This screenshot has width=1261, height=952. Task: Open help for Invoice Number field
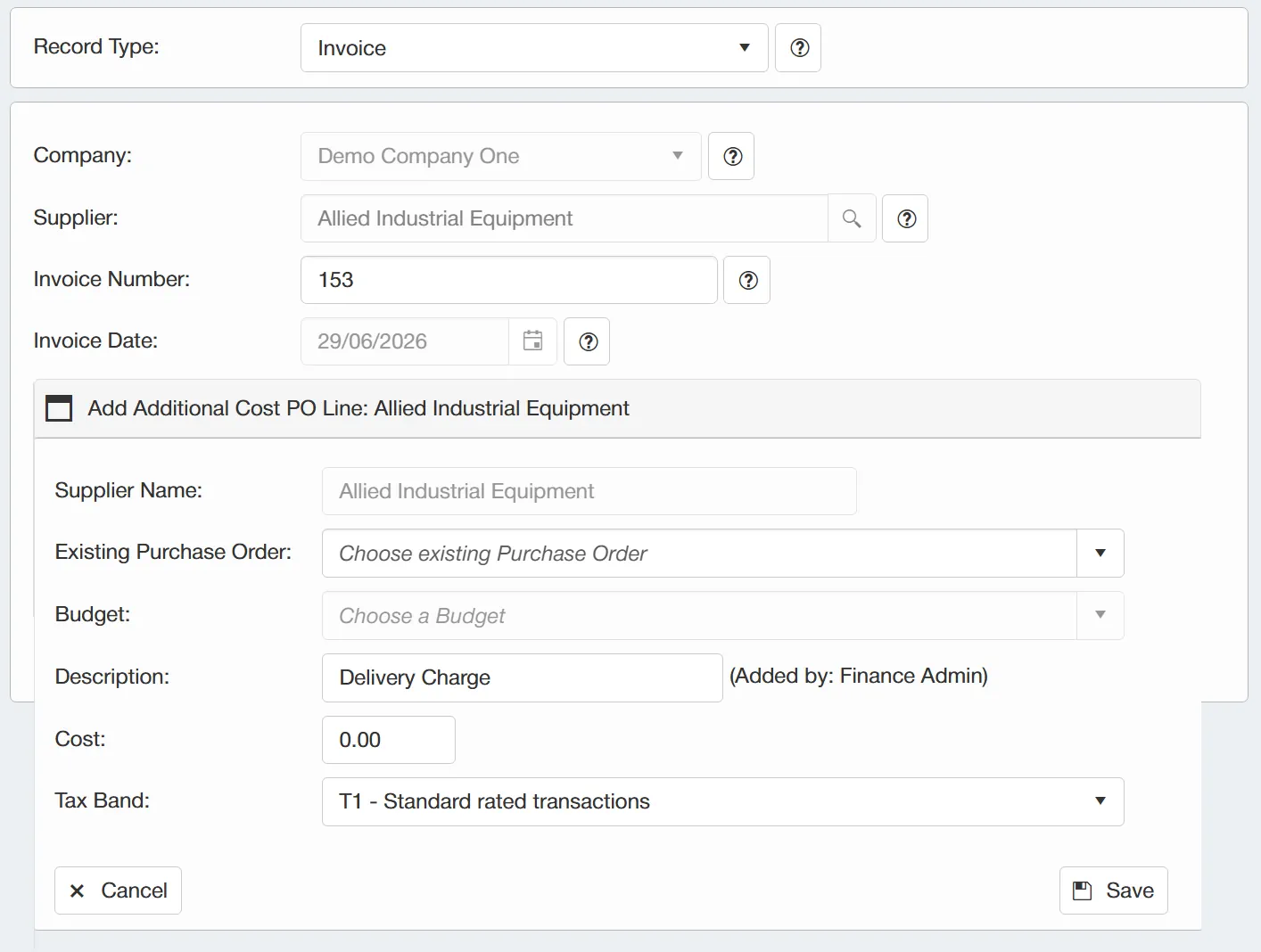tap(747, 280)
